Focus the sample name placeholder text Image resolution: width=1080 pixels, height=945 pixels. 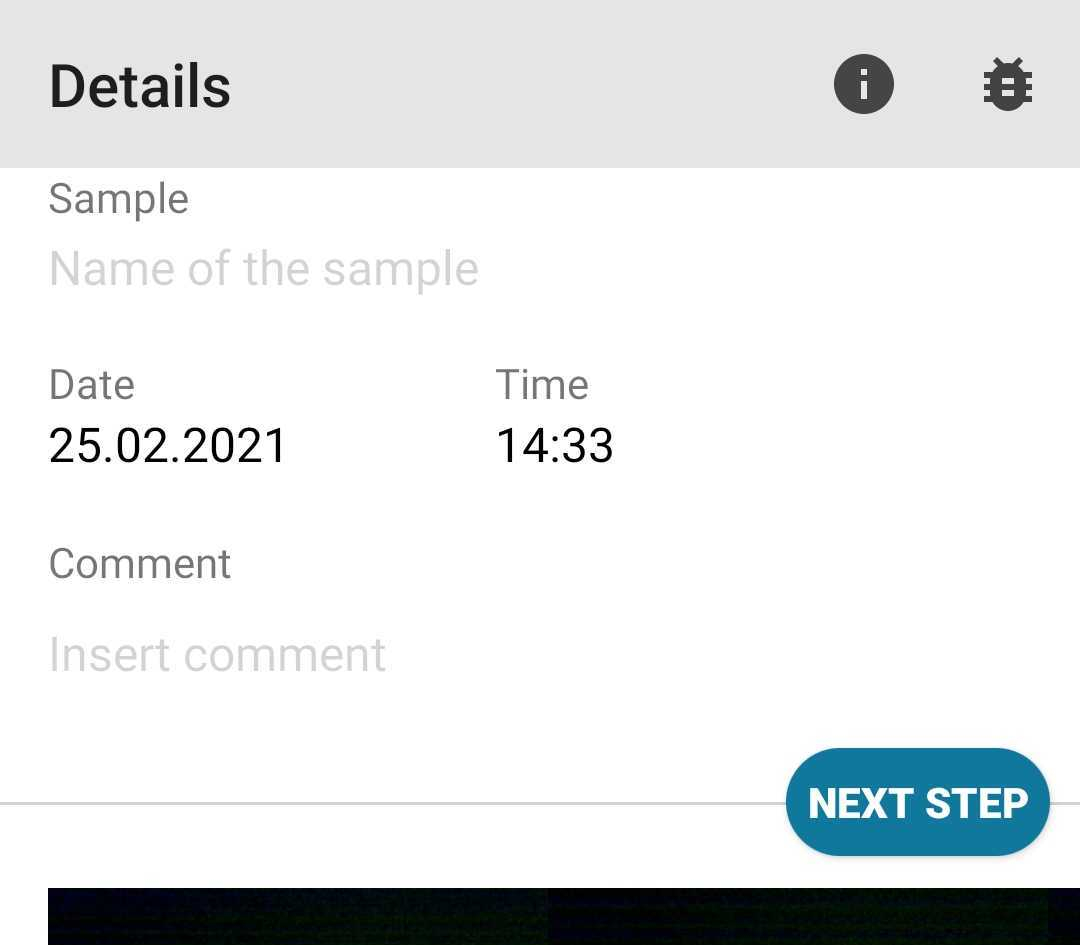264,269
